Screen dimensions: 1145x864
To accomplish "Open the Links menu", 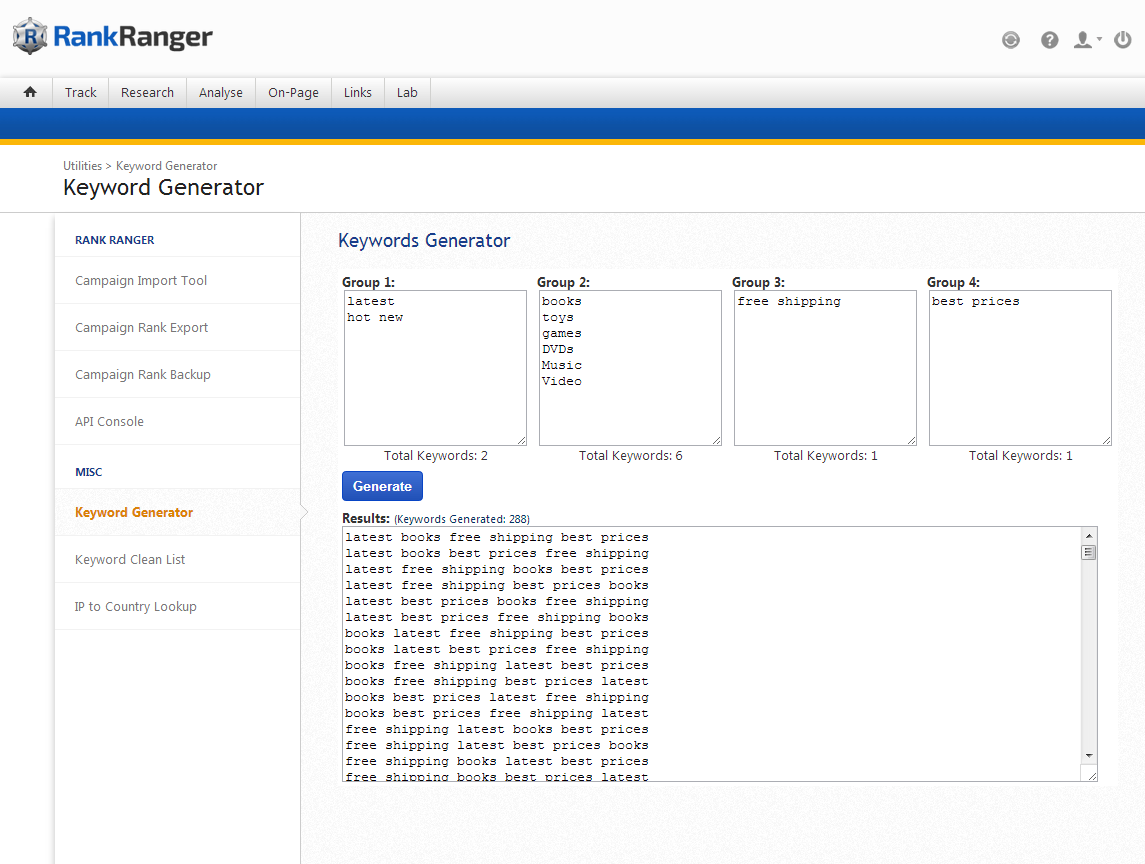I will tap(357, 92).
